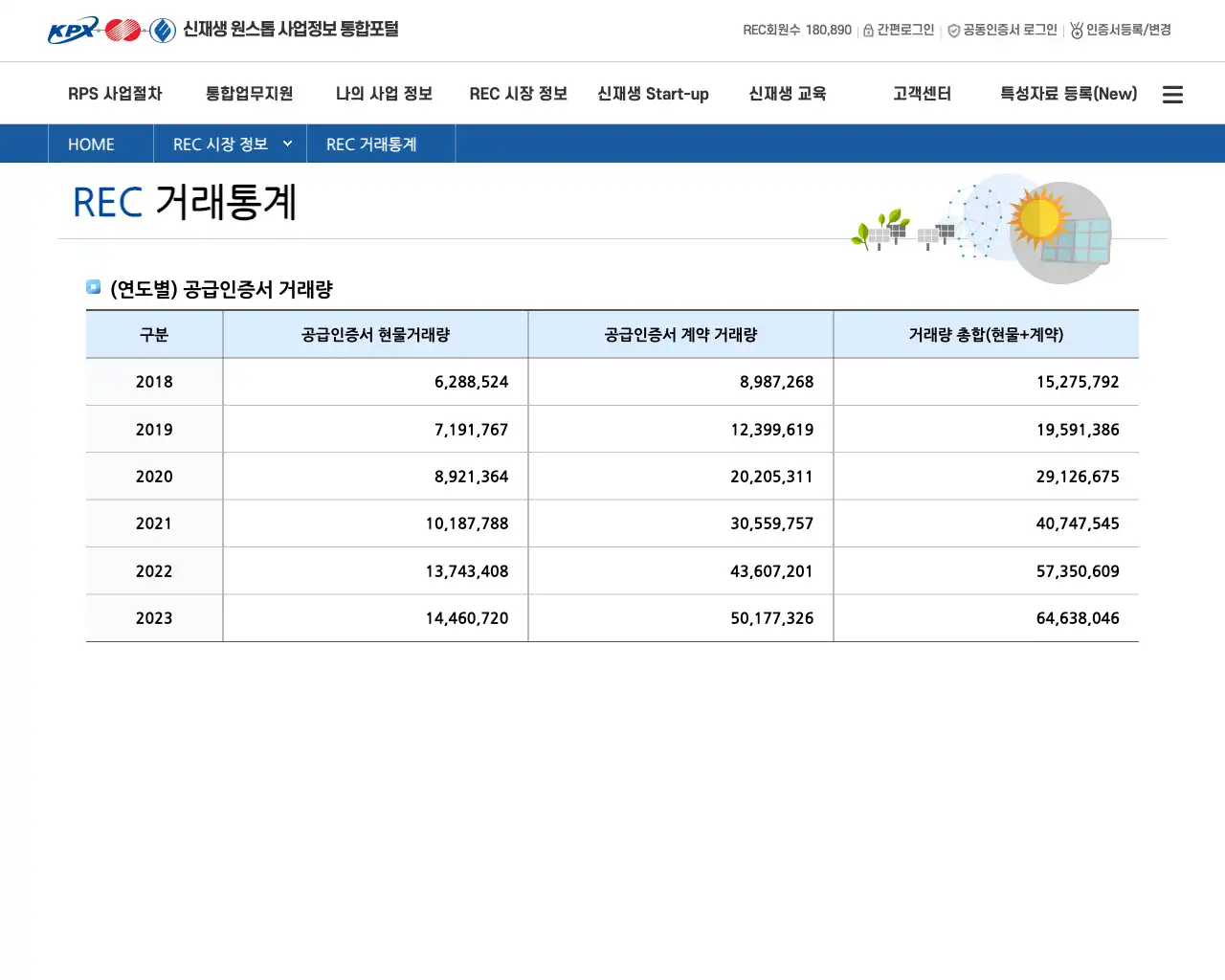Open the 통합업무지원 menu
This screenshot has width=1225, height=980.
point(249,94)
